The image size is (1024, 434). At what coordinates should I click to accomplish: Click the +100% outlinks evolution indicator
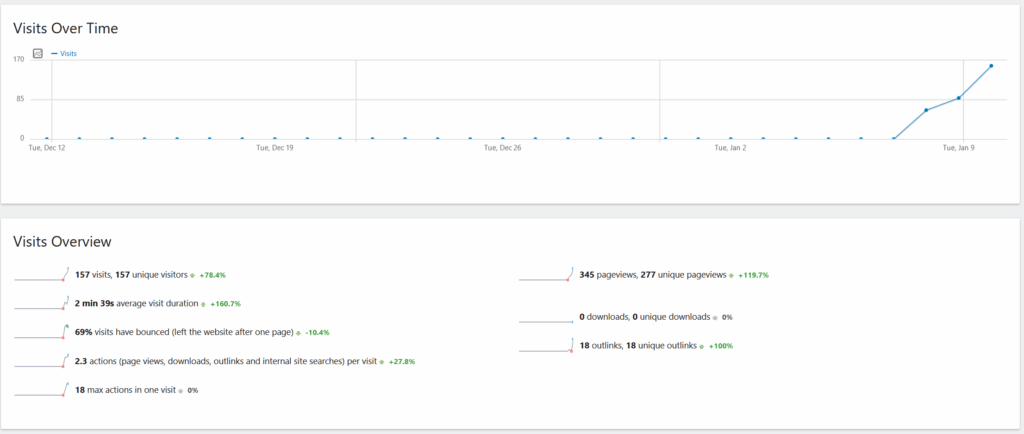(720, 346)
